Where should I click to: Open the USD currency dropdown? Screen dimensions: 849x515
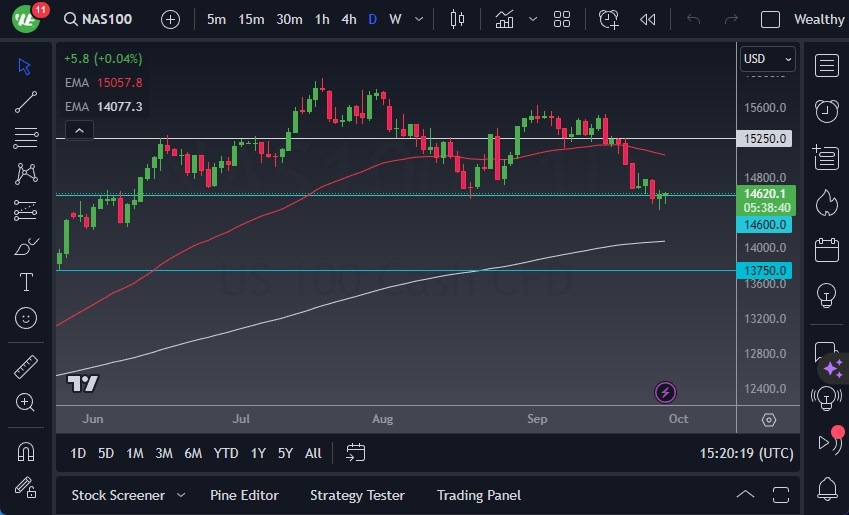coord(768,59)
